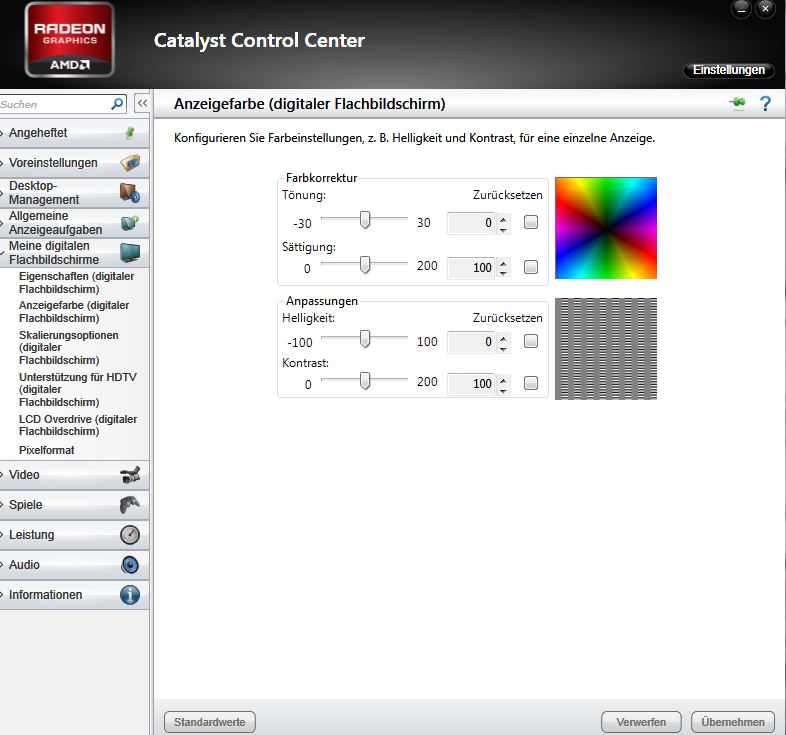The image size is (786, 735).
Task: Open Unterstützung für HDTV page
Action: coord(78,390)
